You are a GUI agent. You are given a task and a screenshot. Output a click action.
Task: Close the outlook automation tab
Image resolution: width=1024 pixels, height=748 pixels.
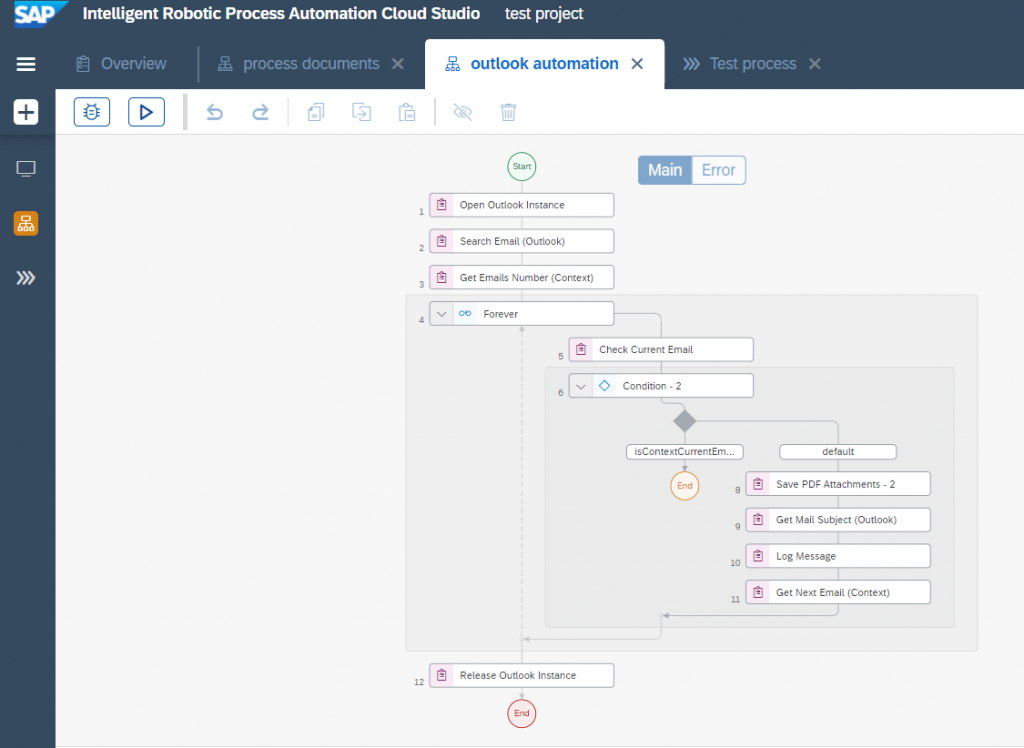[637, 64]
